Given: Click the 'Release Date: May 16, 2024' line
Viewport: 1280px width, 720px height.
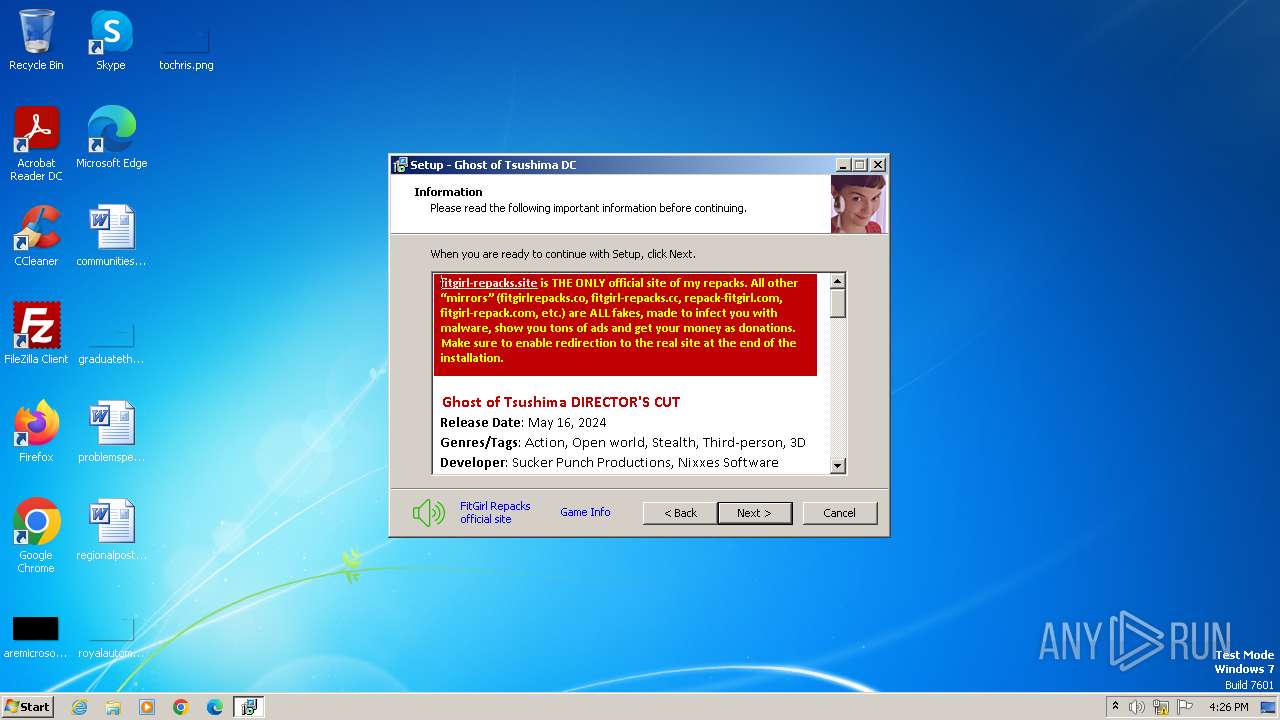Looking at the screenshot, I should point(523,422).
